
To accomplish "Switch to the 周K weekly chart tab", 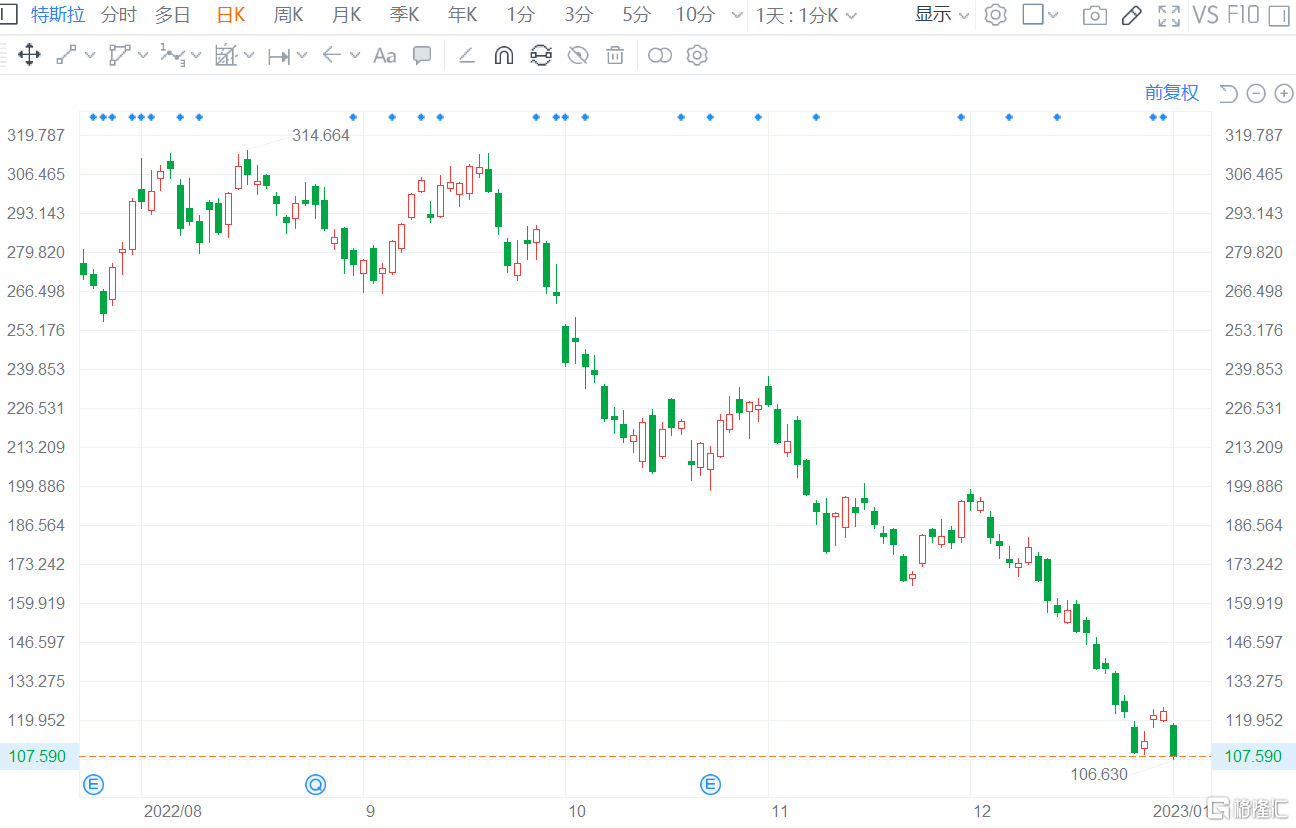I will (288, 15).
